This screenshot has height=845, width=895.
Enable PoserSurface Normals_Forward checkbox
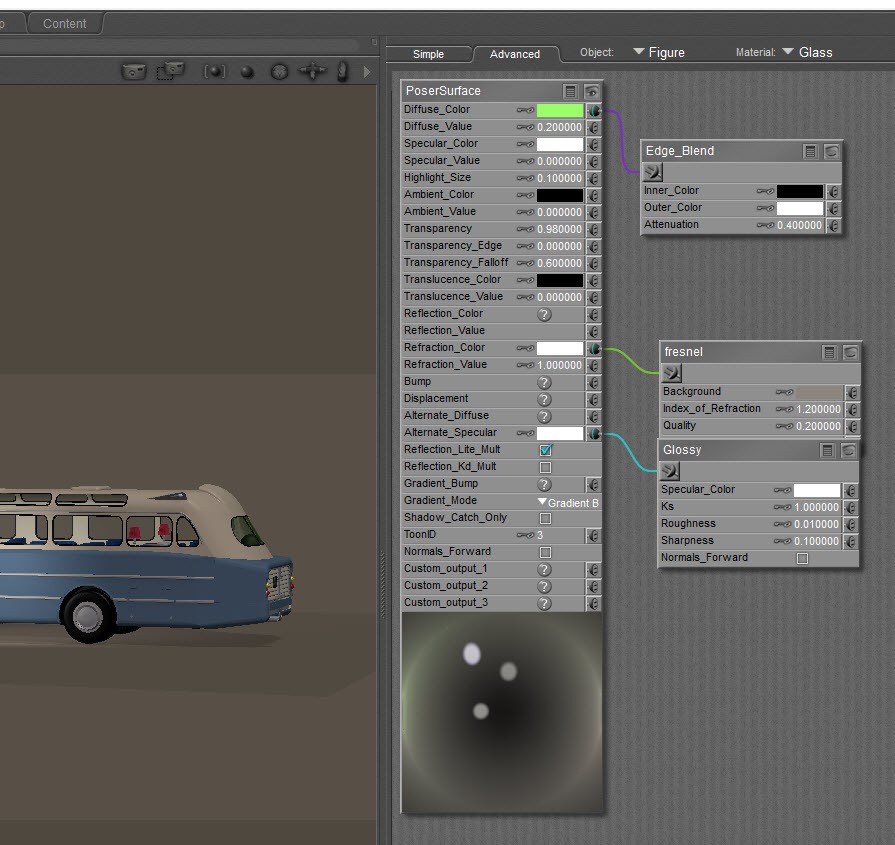click(x=546, y=553)
